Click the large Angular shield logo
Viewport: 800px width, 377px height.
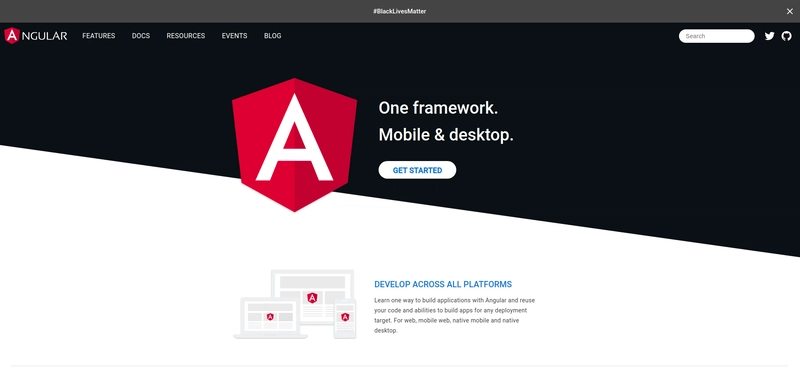pyautogui.click(x=294, y=145)
